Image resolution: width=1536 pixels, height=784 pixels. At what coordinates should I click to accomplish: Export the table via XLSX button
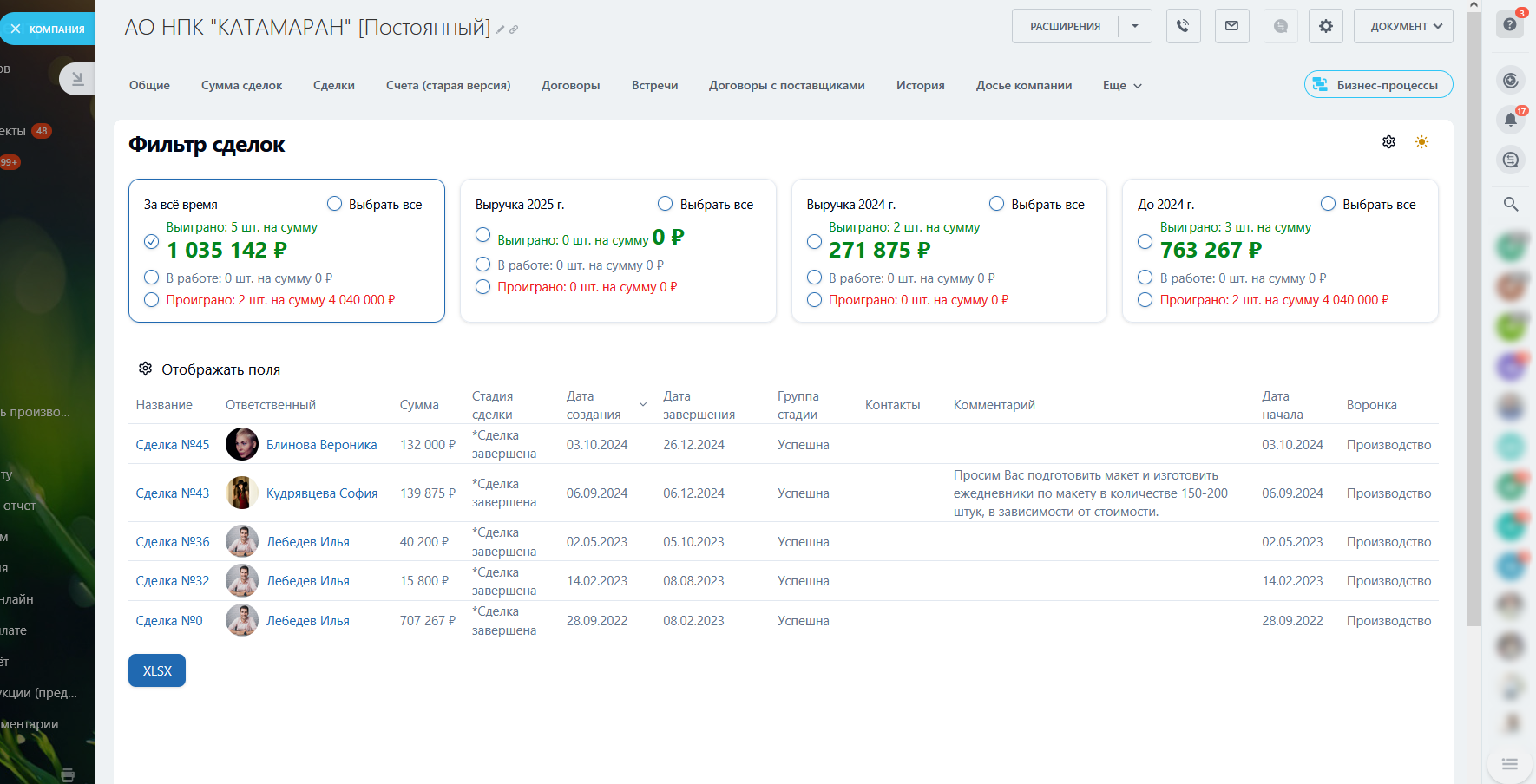[157, 670]
